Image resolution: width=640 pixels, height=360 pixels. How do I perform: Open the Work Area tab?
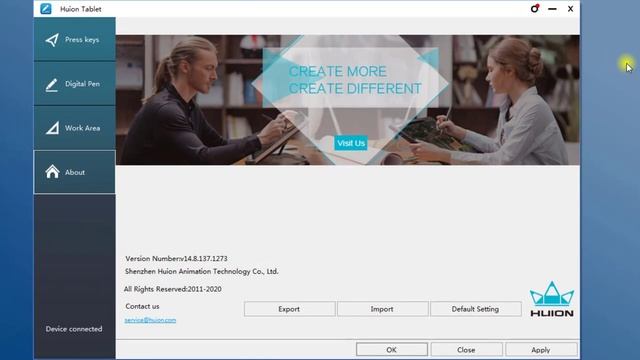click(74, 128)
